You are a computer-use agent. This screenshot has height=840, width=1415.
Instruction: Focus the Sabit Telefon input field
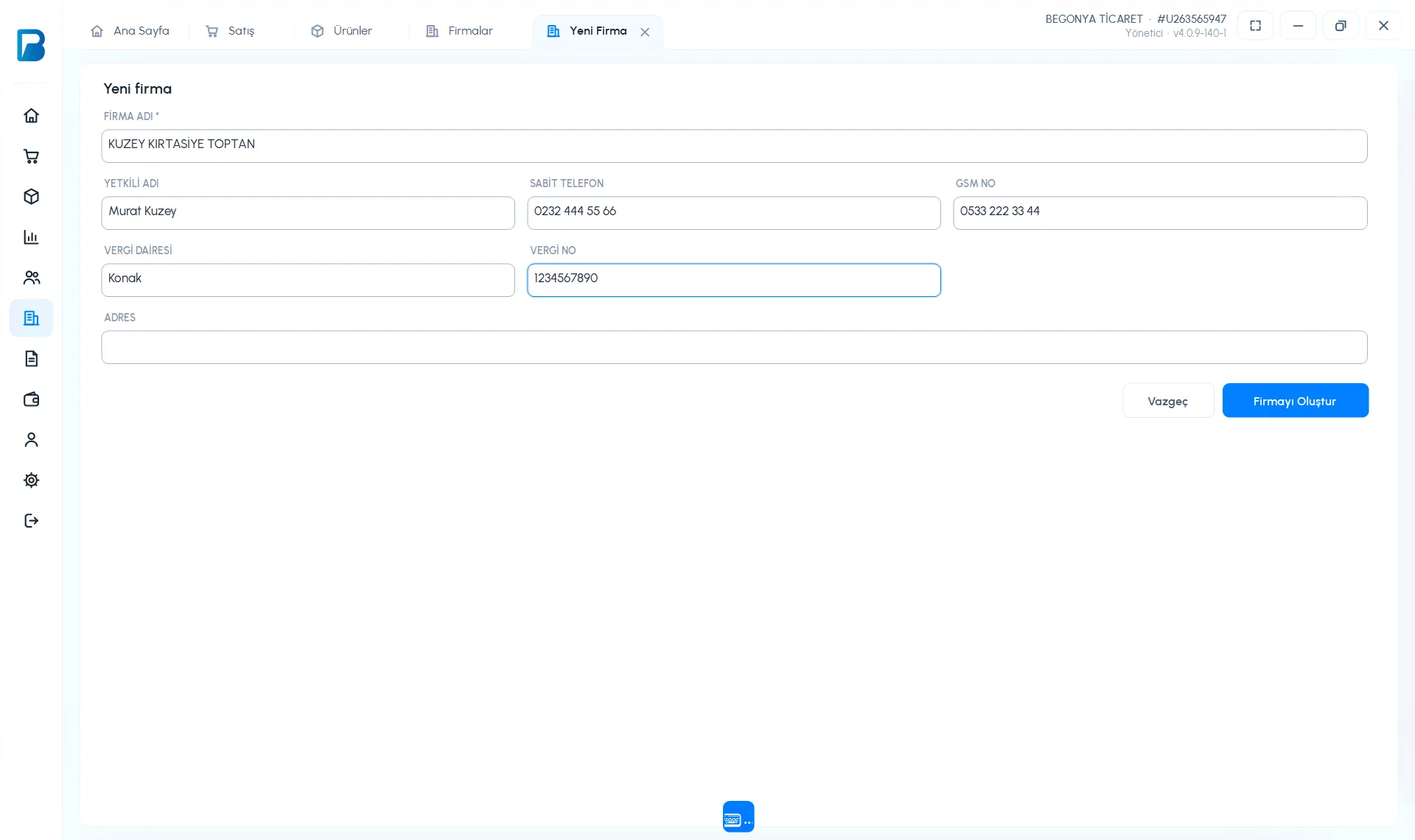pos(734,213)
